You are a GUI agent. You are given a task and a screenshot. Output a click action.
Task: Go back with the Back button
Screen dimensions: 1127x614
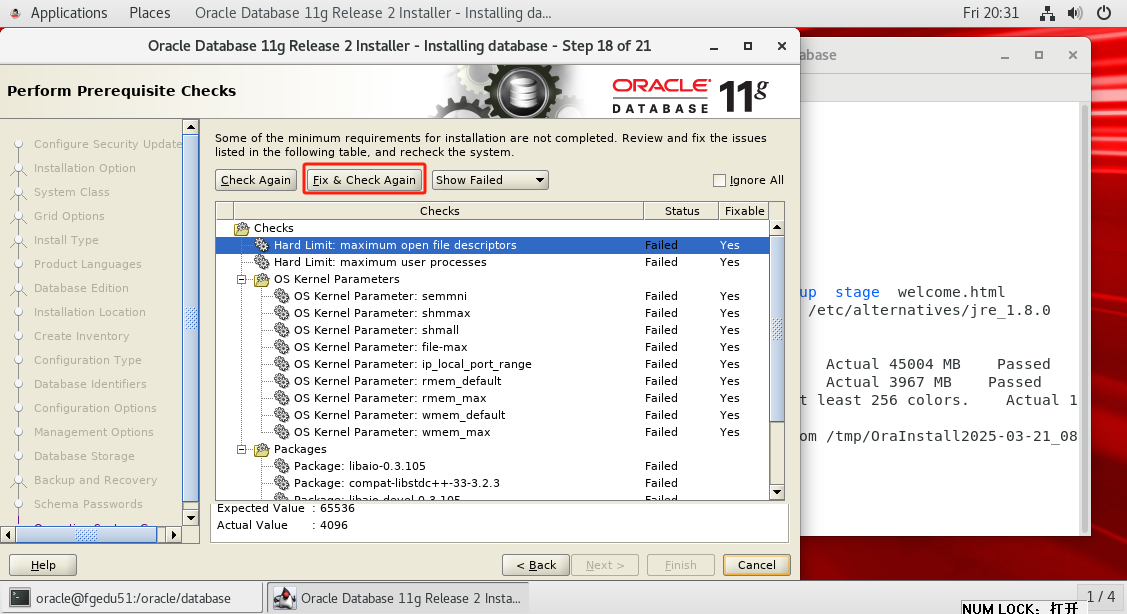pos(536,565)
